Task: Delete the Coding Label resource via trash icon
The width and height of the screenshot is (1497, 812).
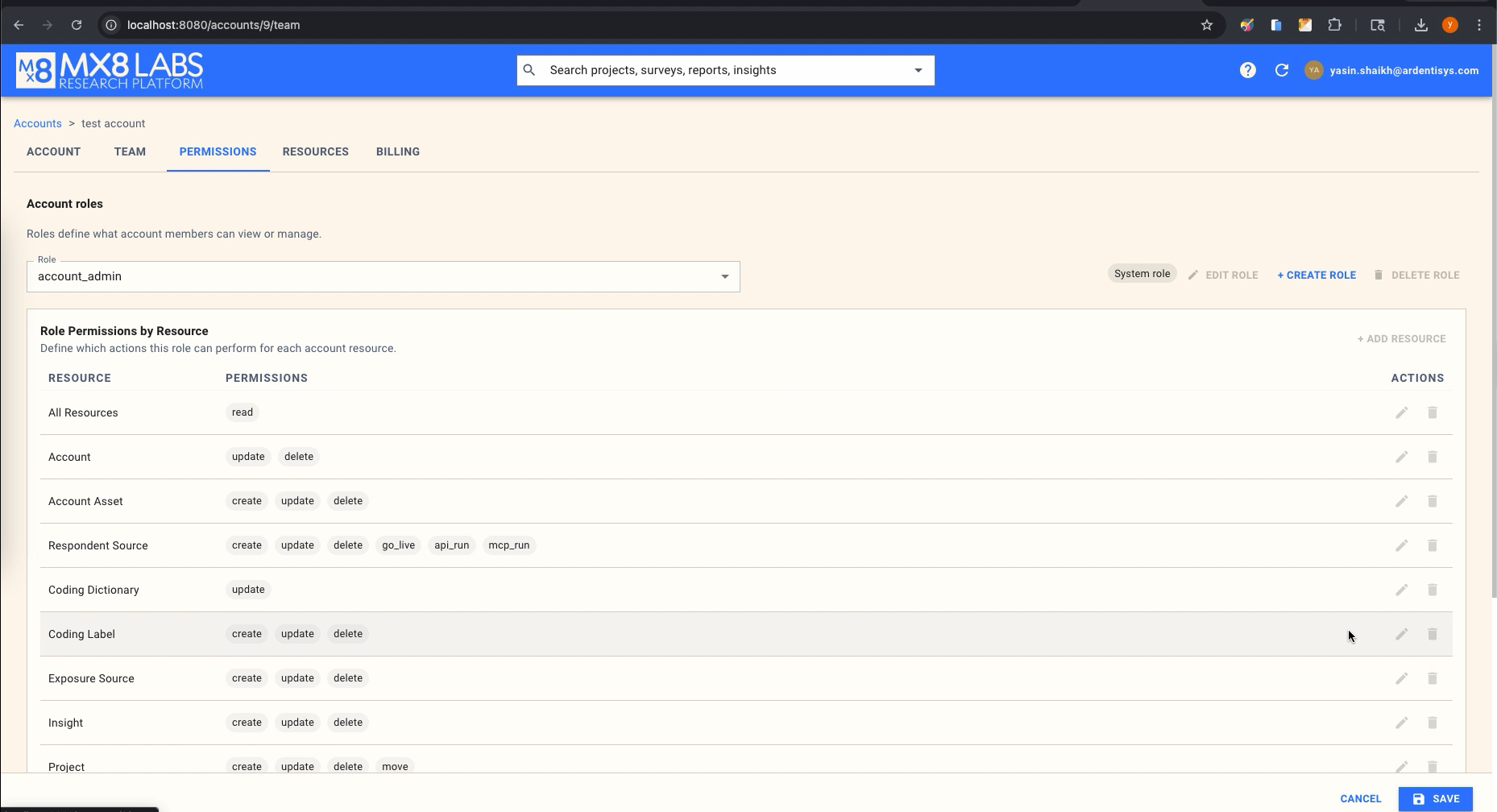Action: coord(1433,634)
